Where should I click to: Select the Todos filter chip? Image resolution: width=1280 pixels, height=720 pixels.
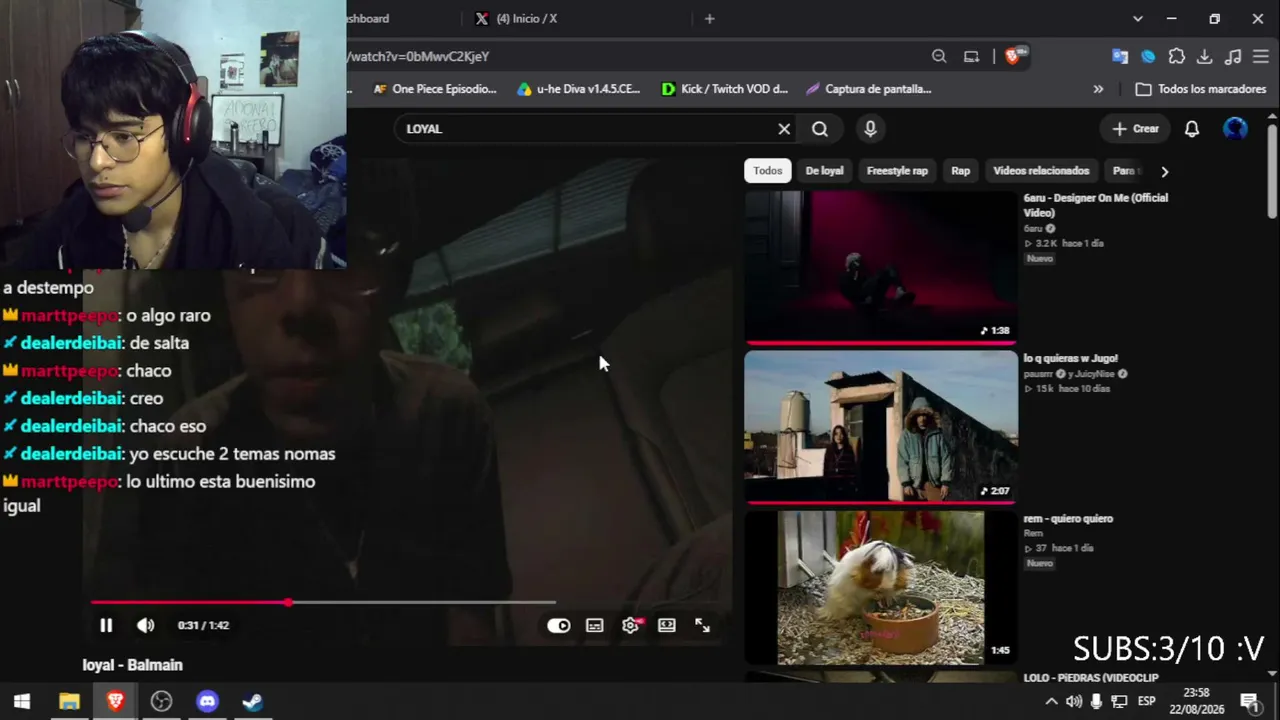(x=768, y=171)
